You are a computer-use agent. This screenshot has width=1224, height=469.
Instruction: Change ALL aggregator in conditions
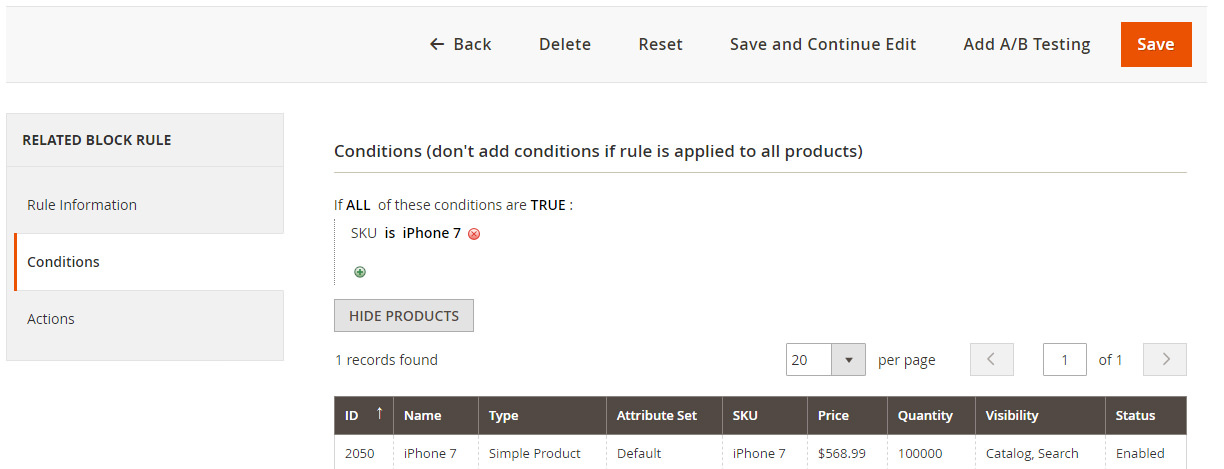[358, 205]
